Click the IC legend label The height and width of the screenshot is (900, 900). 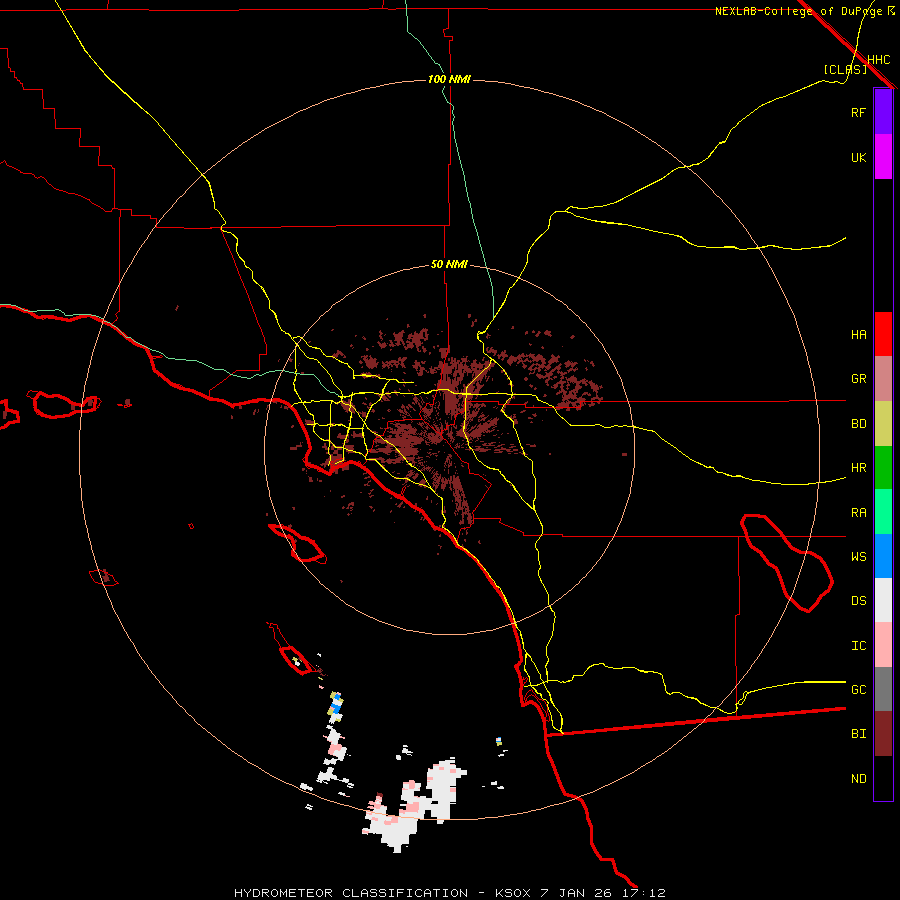pyautogui.click(x=858, y=646)
